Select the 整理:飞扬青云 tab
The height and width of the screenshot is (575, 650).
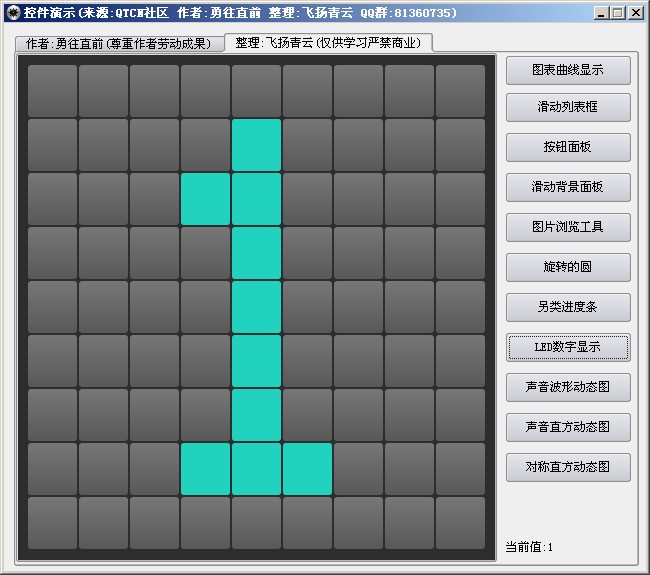click(328, 43)
